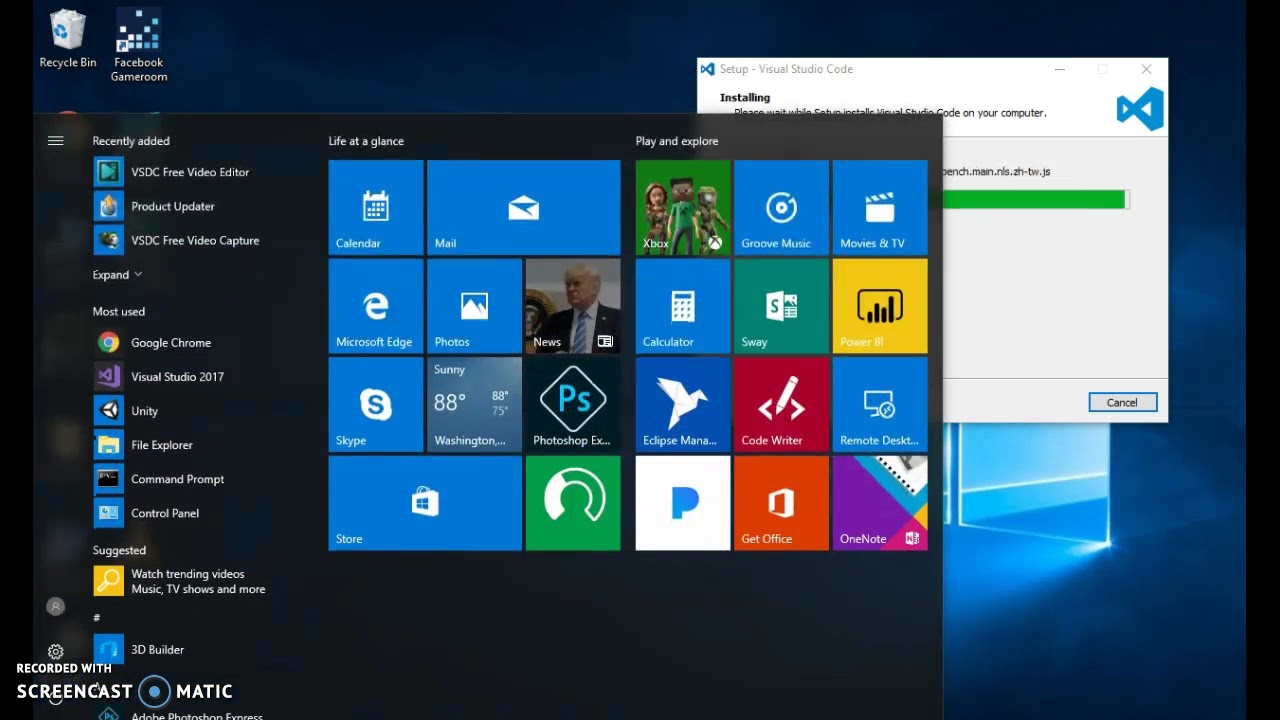Close the Visual Studio Code setup window
1280x720 pixels.
pos(1146,69)
